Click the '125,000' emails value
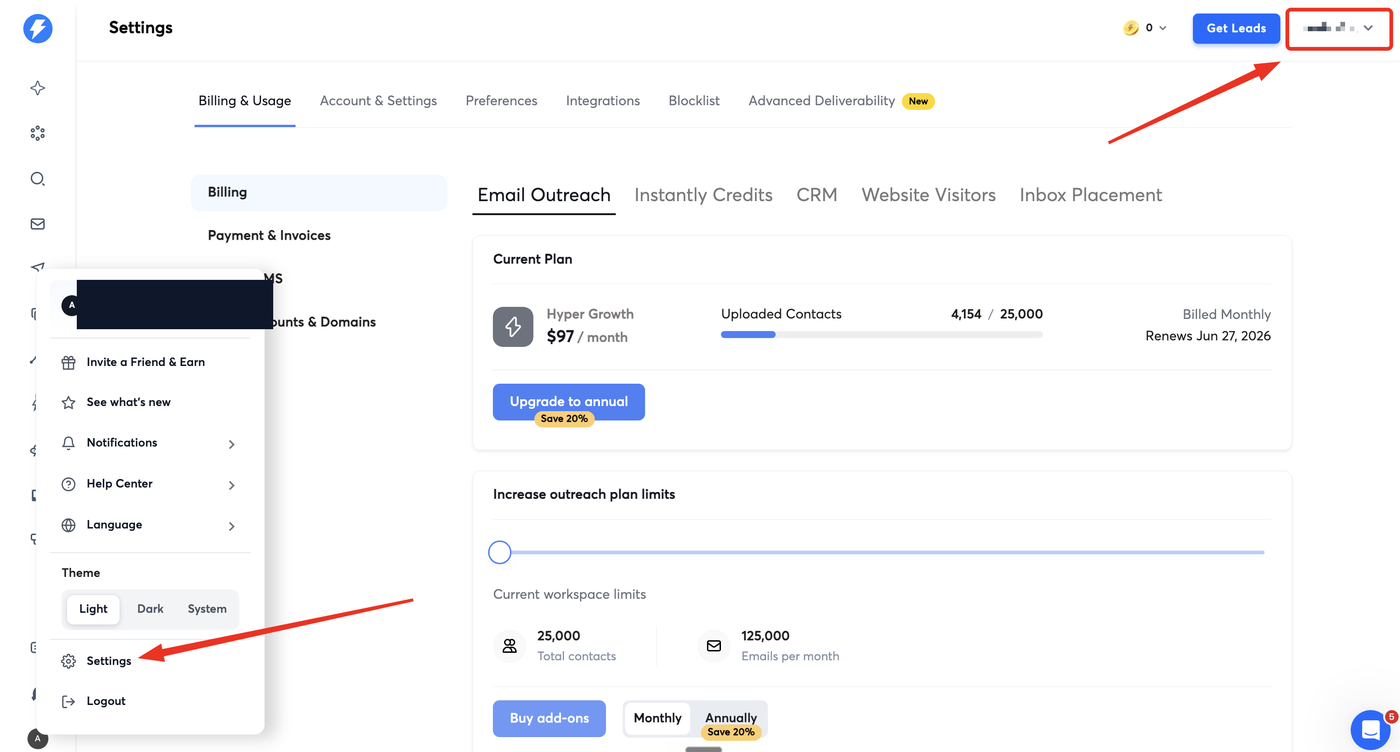Image resolution: width=1400 pixels, height=752 pixels. (x=765, y=636)
